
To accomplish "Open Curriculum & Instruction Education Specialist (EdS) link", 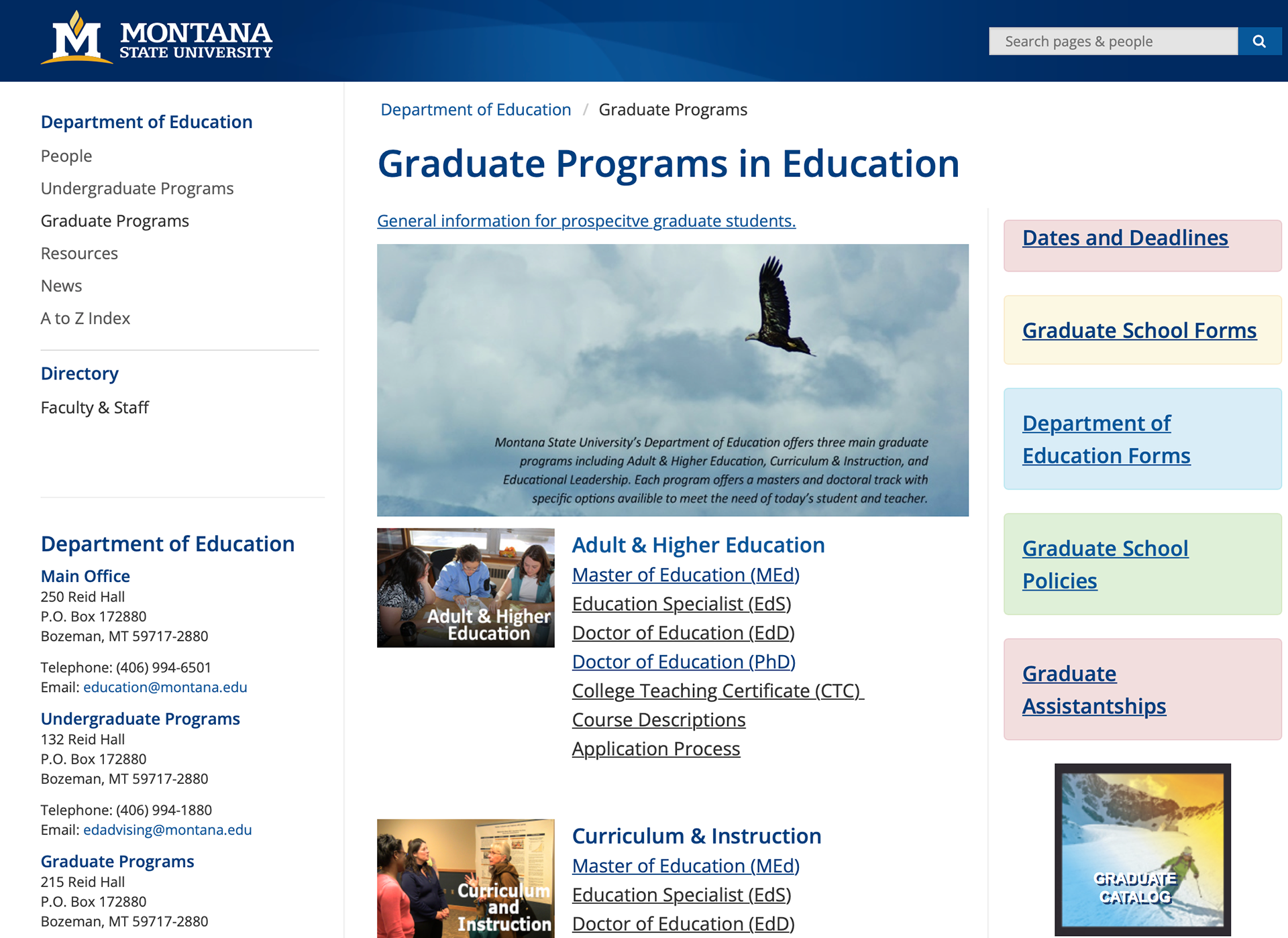I will tap(682, 895).
